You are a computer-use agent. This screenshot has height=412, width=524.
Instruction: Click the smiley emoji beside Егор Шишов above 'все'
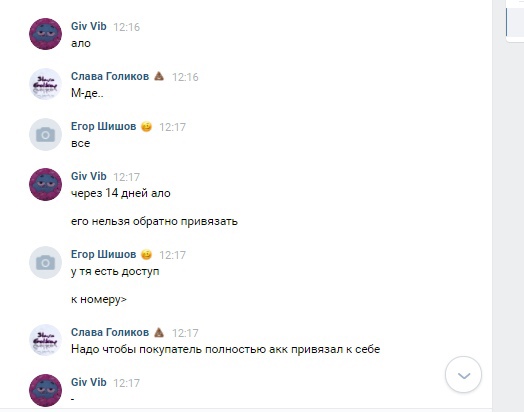point(146,127)
